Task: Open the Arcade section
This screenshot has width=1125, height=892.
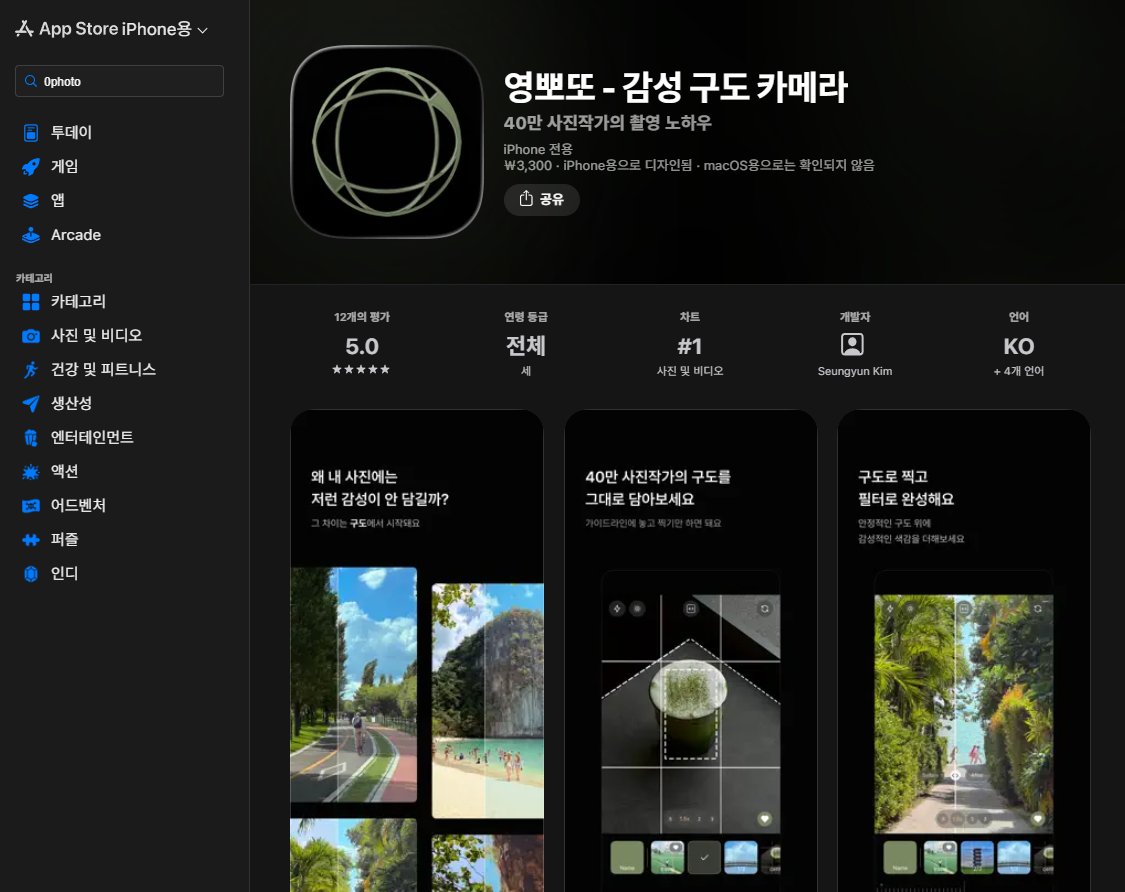Action: tap(76, 235)
